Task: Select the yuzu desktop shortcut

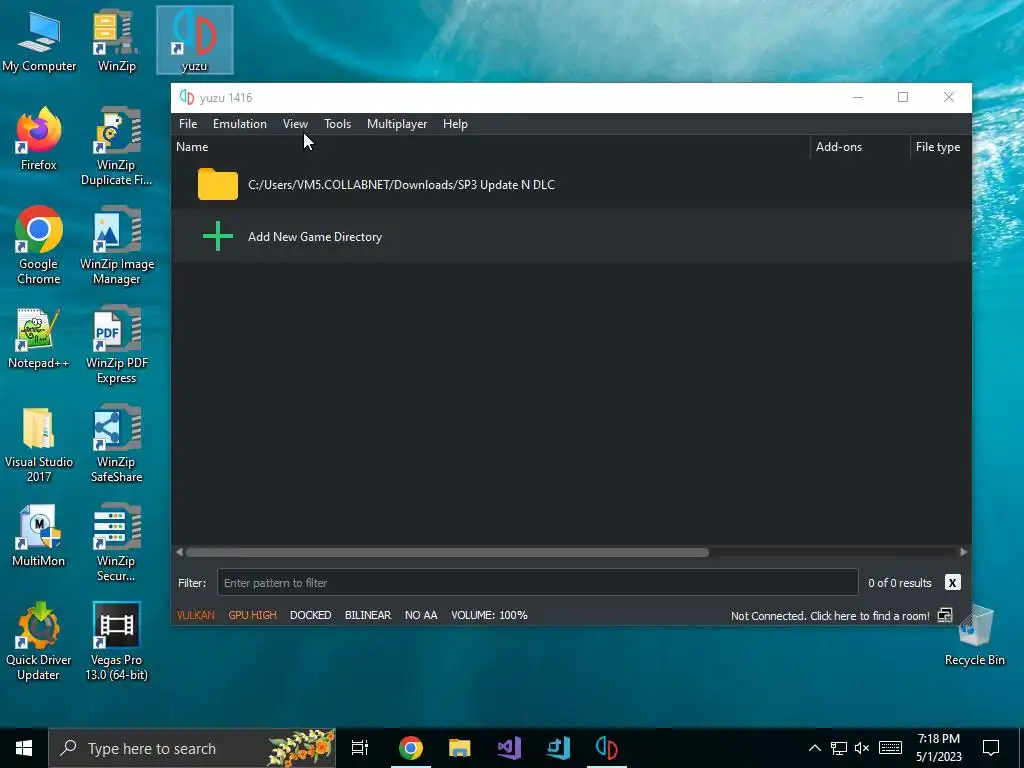Action: (x=195, y=40)
